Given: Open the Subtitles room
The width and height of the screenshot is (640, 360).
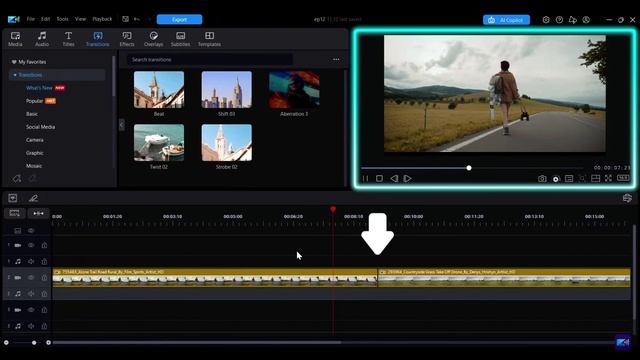Looking at the screenshot, I should (180, 39).
